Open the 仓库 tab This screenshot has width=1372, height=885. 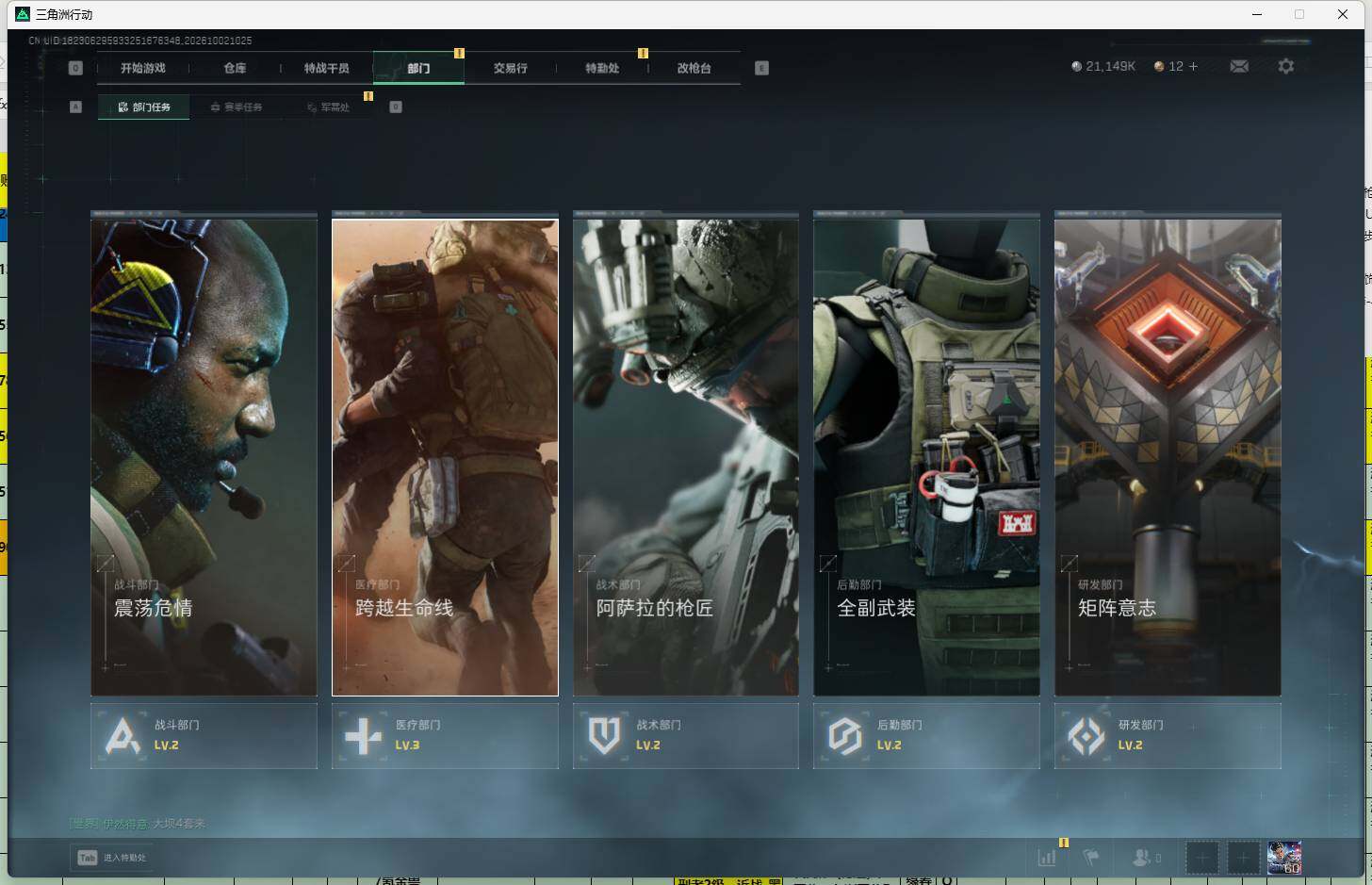[x=235, y=68]
